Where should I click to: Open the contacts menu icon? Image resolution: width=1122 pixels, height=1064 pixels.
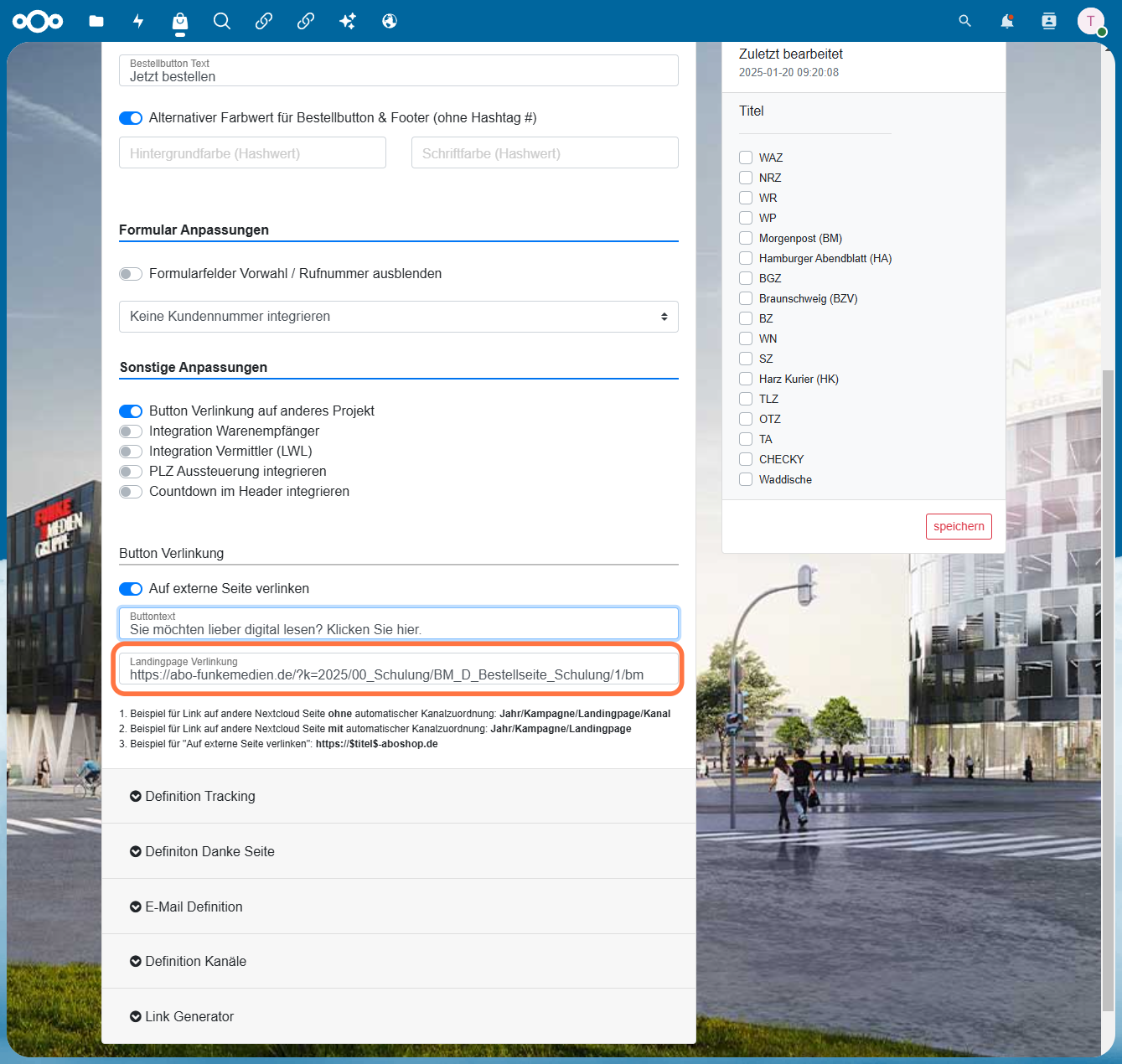(x=1049, y=21)
